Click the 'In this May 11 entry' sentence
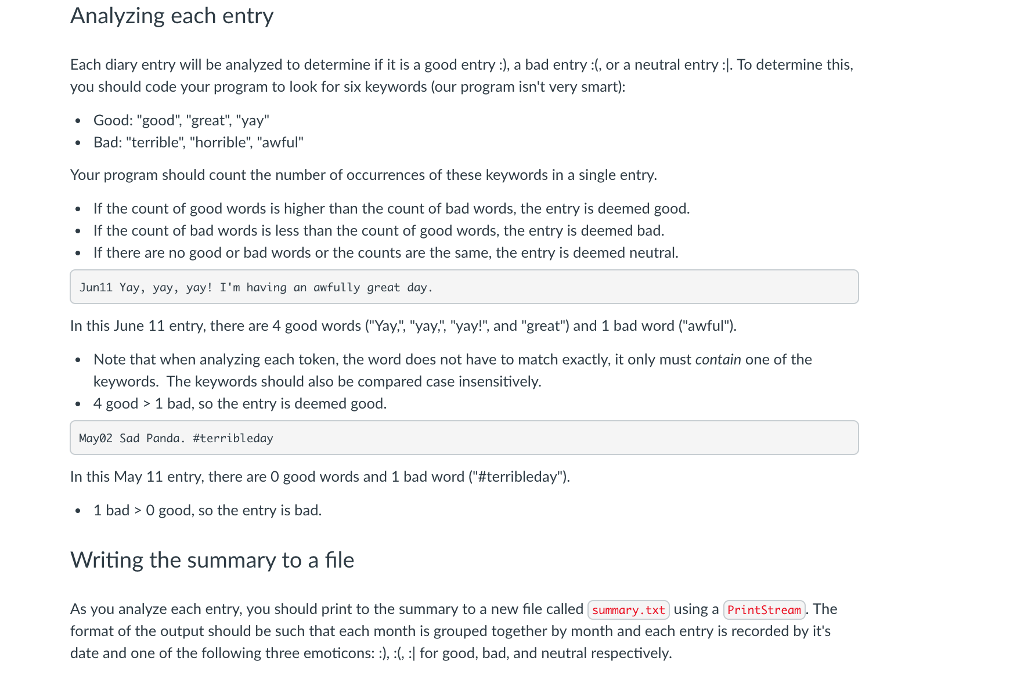 click(320, 477)
